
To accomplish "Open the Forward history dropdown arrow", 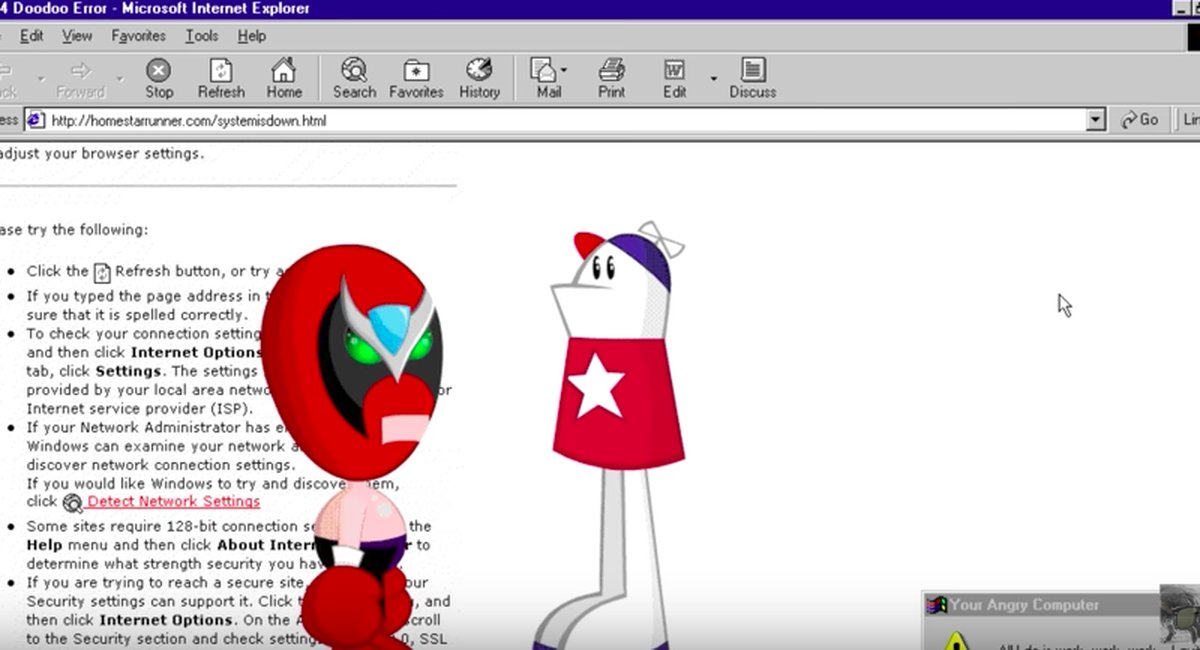I will 120,78.
